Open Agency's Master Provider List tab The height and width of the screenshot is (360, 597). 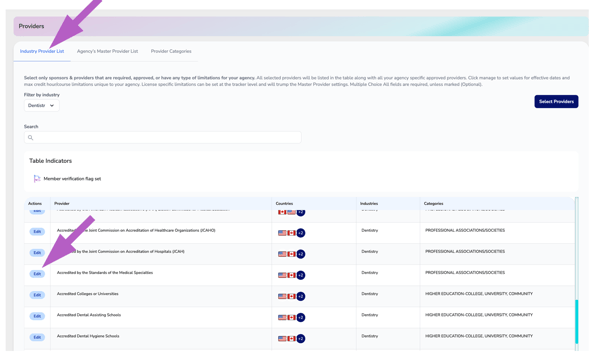tap(107, 51)
